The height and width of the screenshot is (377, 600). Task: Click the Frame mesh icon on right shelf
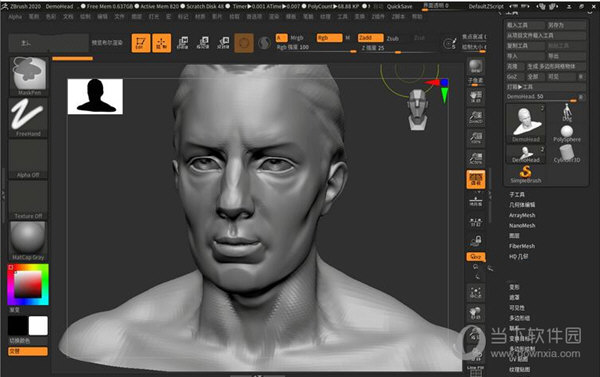click(x=476, y=293)
